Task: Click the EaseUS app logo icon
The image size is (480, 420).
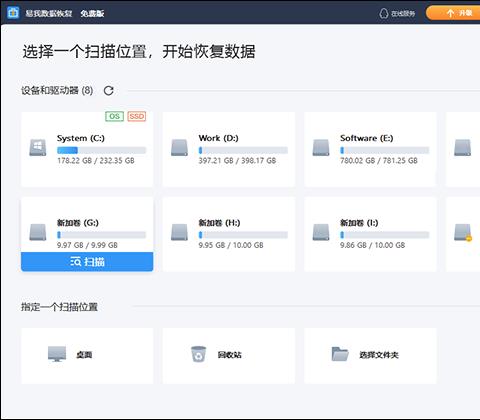Action: [x=13, y=13]
